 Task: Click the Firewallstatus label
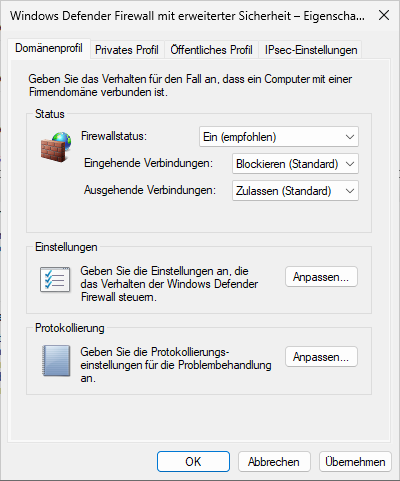click(x=114, y=136)
